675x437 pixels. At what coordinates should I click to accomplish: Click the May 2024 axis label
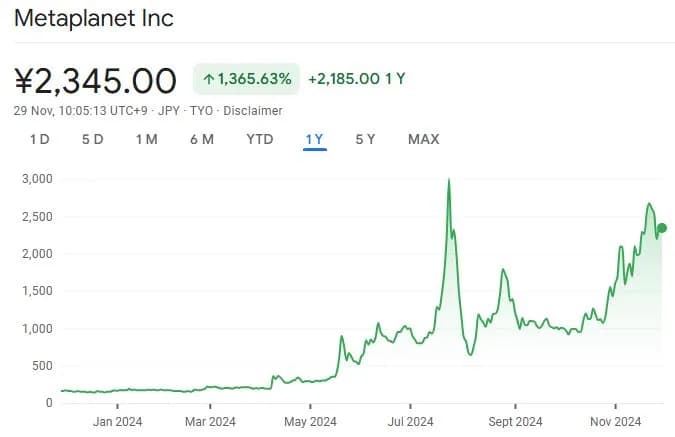pyautogui.click(x=310, y=421)
